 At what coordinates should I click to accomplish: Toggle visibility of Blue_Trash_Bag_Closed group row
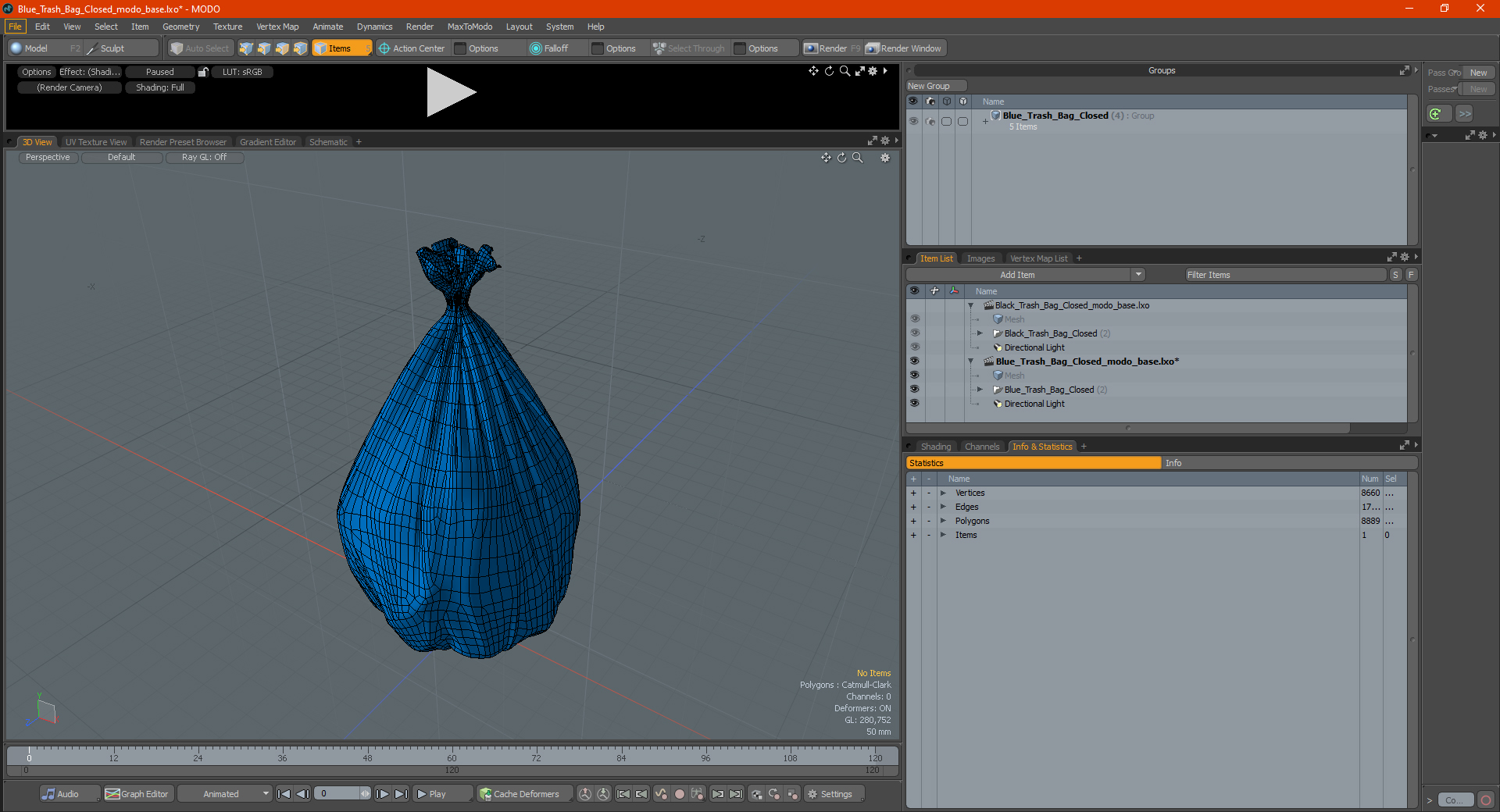[913, 121]
